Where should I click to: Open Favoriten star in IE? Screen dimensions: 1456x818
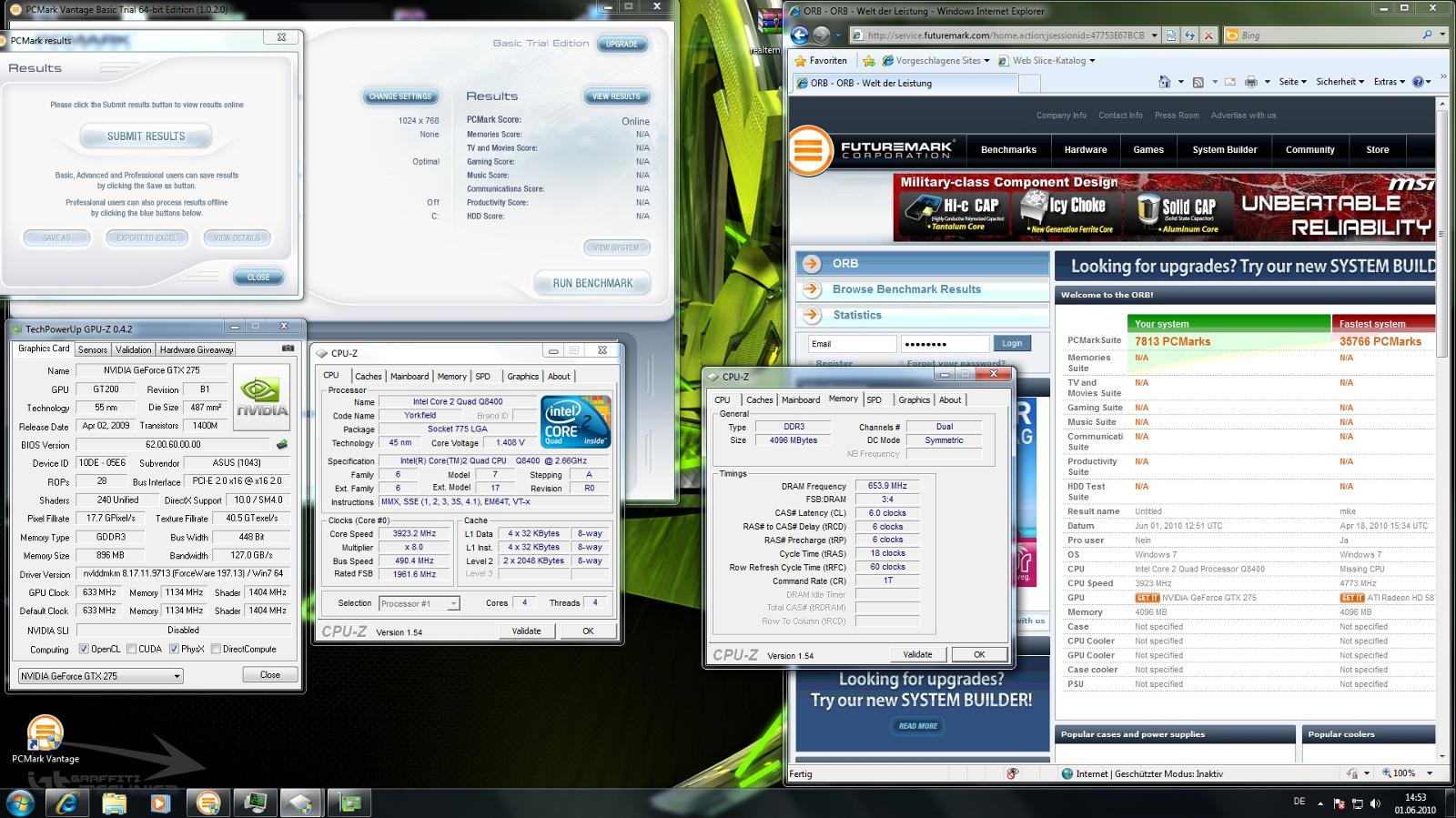820,61
